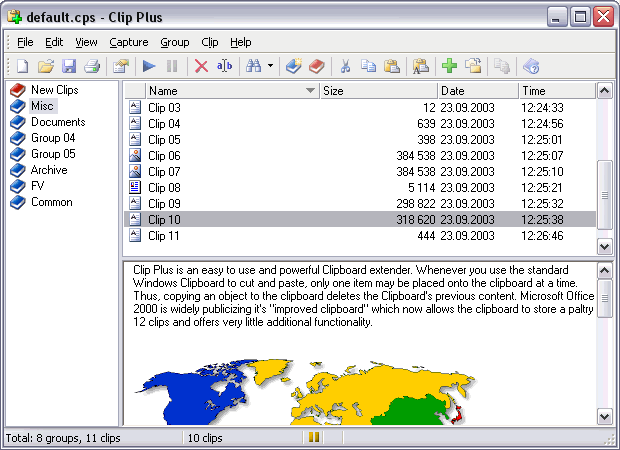Select Clip 03 in the list
Screen dimensions: 620x450
(360, 108)
